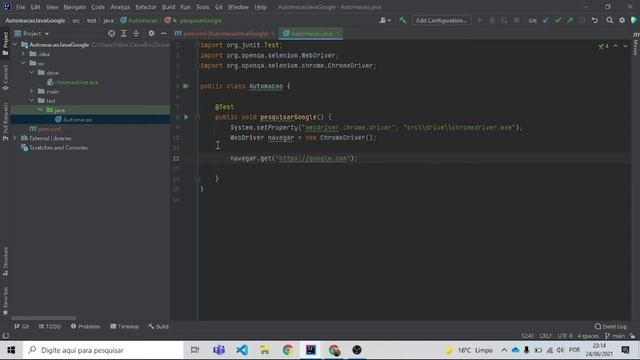The image size is (640, 360).
Task: Click the Windows taskbar search box
Action: click(103, 350)
